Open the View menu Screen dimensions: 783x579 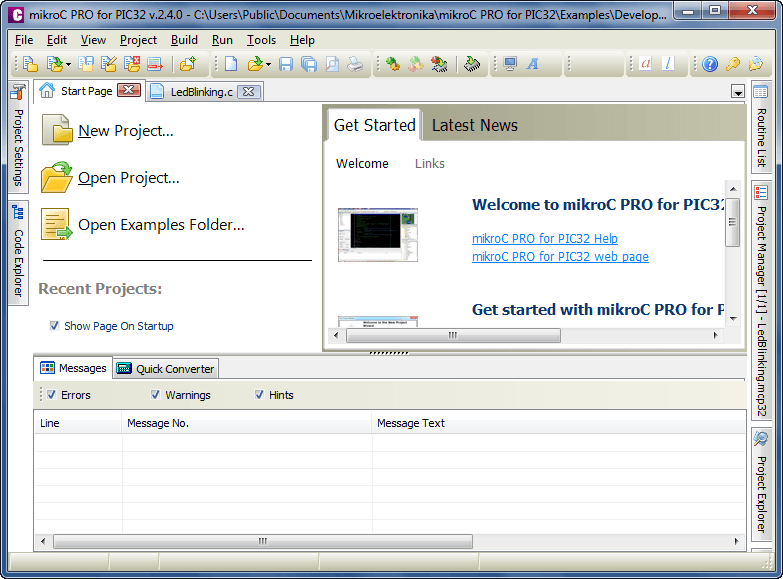click(93, 40)
